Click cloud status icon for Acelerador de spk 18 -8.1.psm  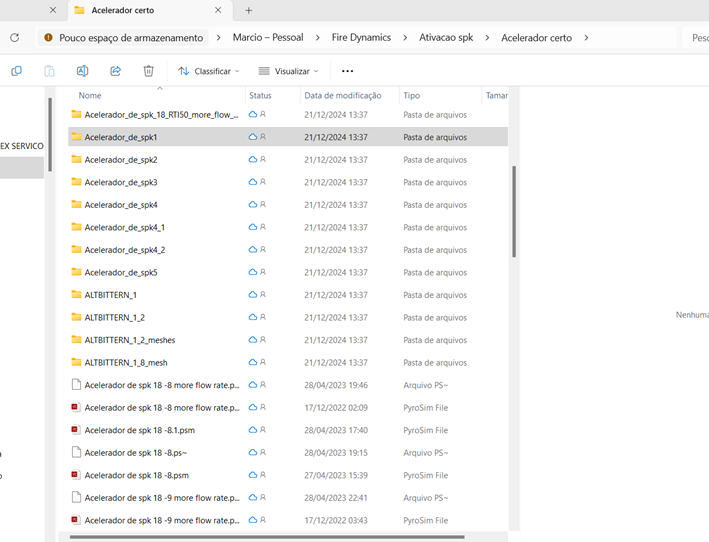(253, 429)
